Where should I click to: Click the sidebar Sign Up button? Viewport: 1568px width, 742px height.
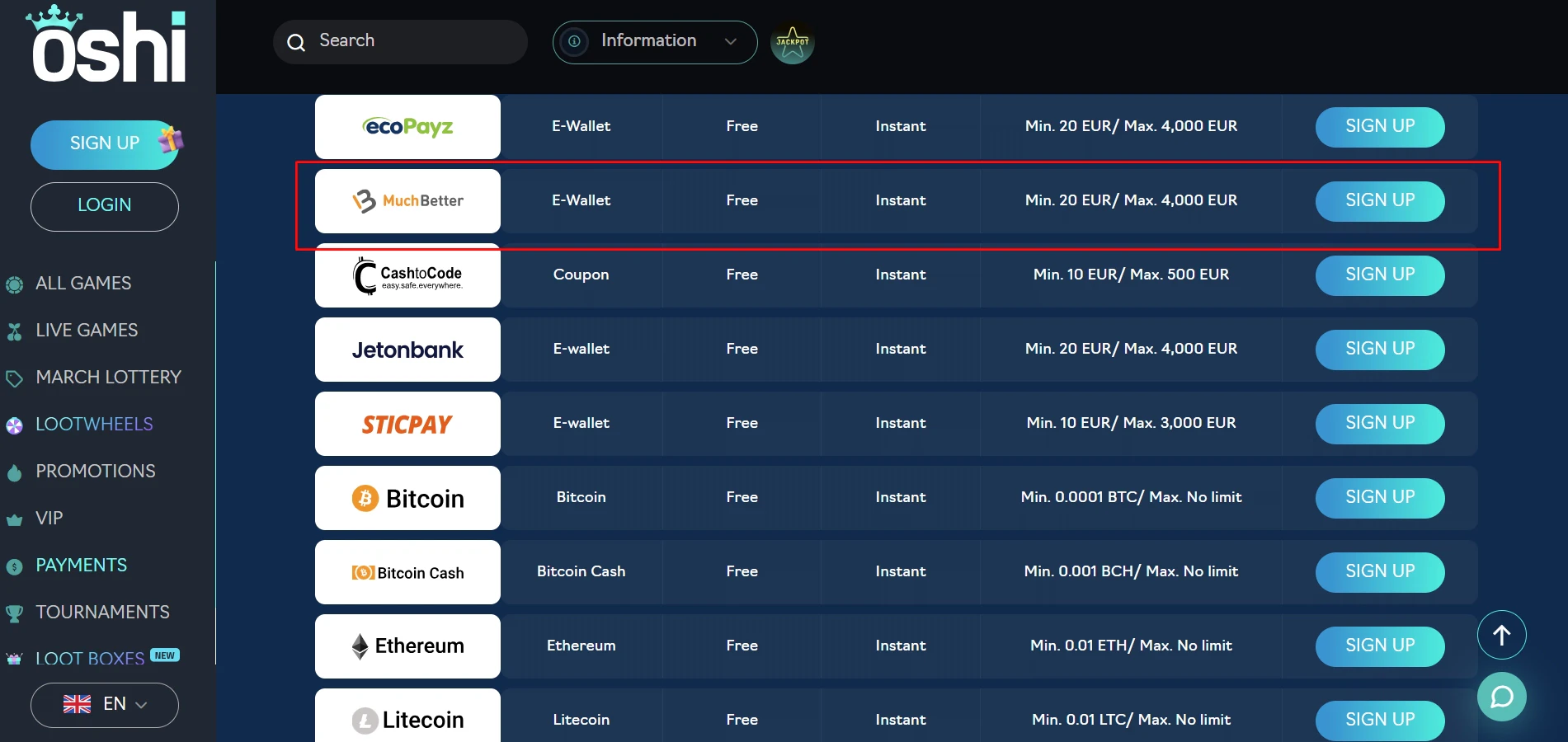point(105,144)
